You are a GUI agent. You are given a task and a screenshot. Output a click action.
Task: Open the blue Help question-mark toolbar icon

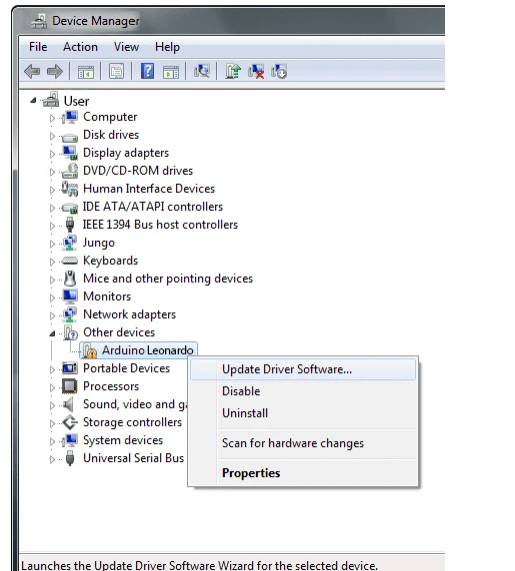click(148, 71)
